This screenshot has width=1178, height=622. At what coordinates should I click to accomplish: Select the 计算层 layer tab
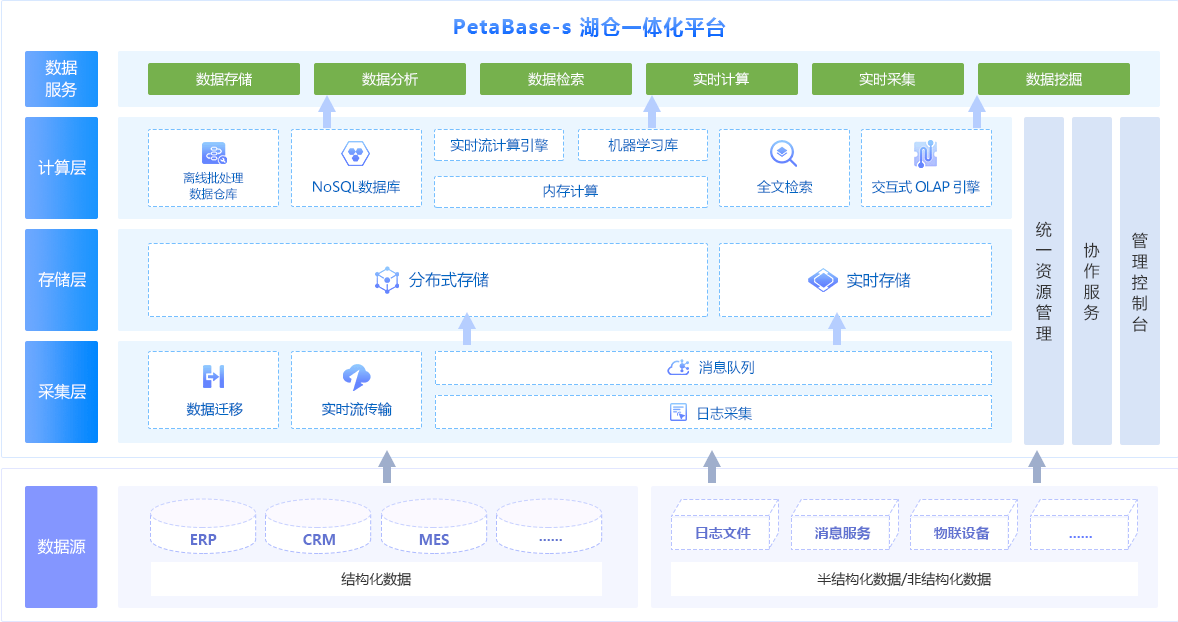coord(62,168)
